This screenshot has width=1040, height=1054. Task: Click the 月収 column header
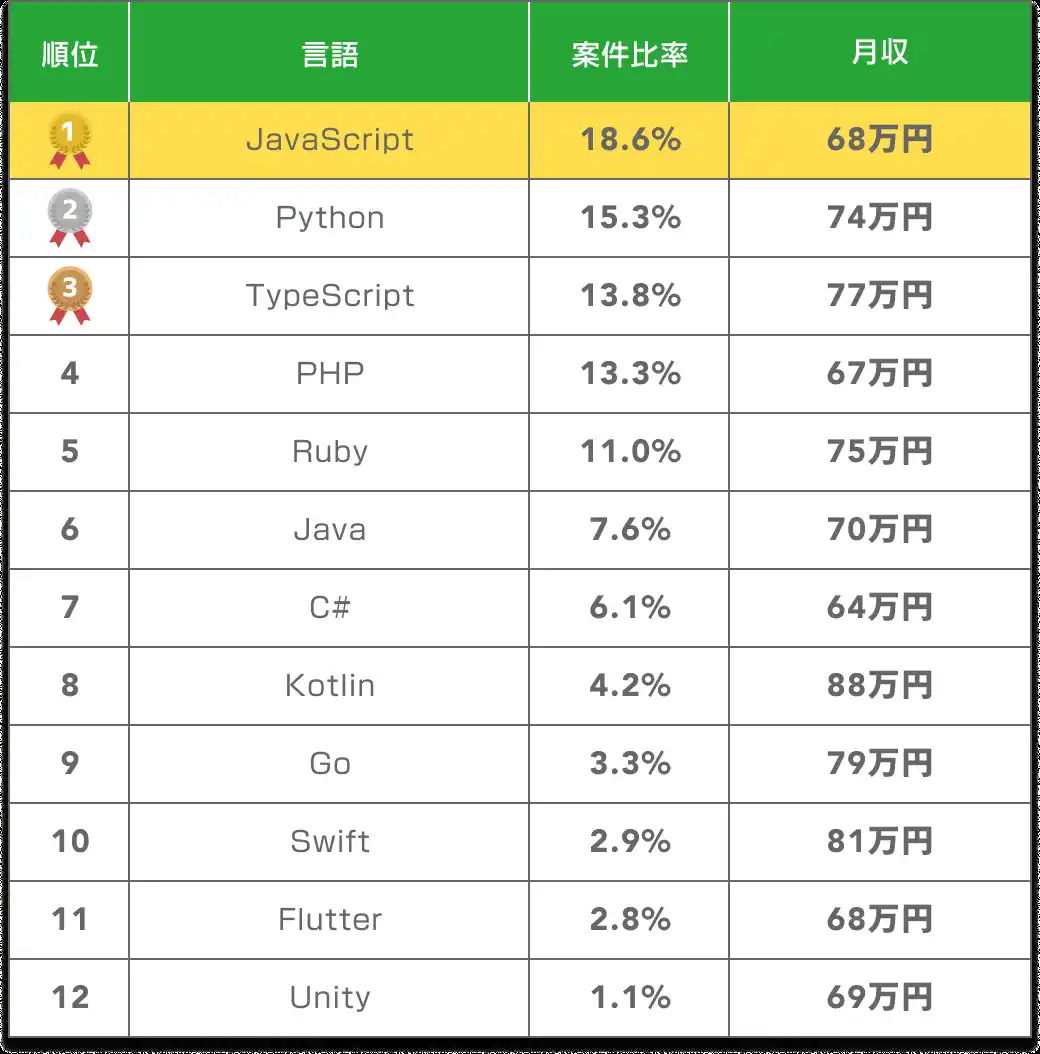880,54
